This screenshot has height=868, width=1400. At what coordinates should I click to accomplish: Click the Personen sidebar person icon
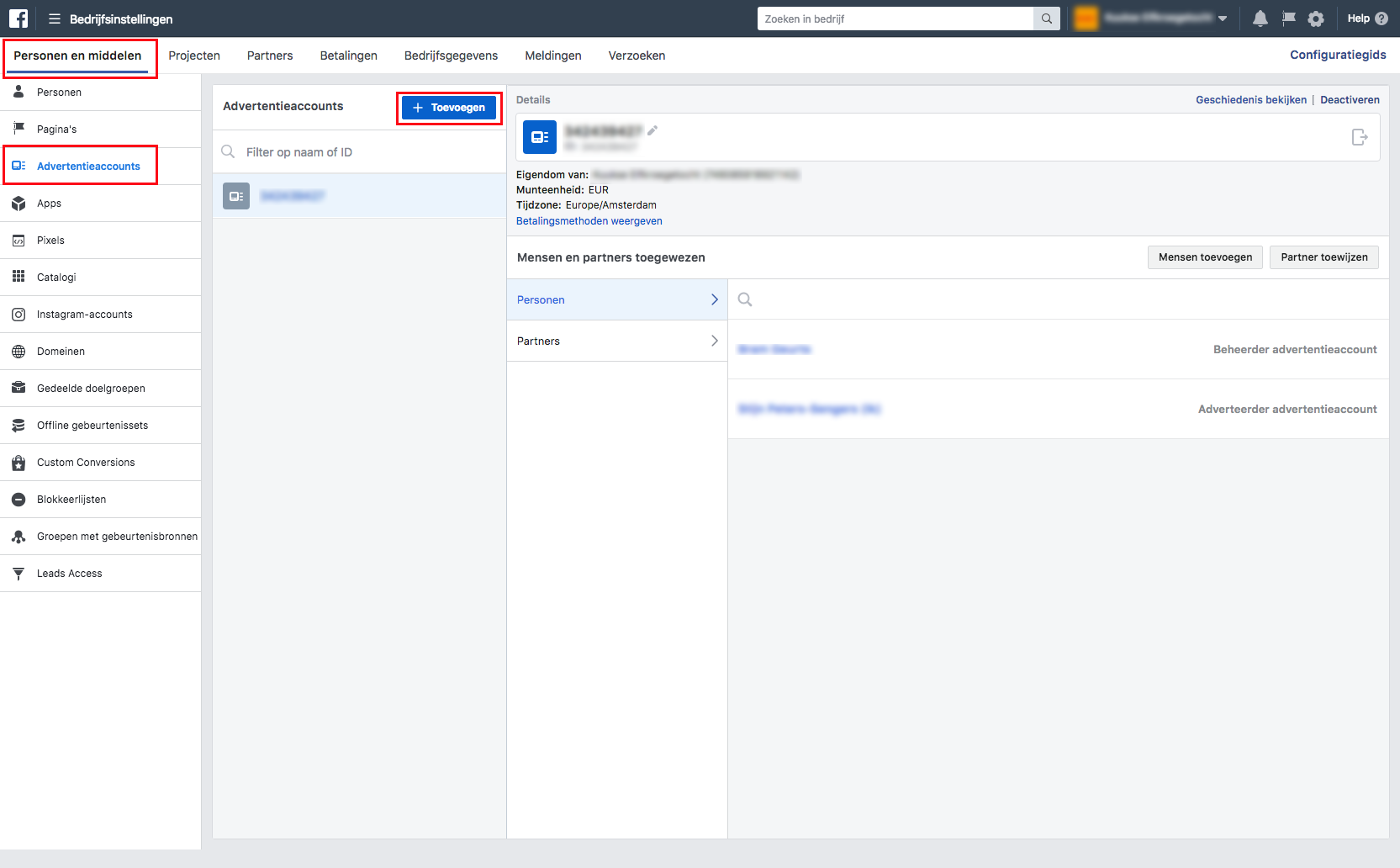[x=18, y=92]
